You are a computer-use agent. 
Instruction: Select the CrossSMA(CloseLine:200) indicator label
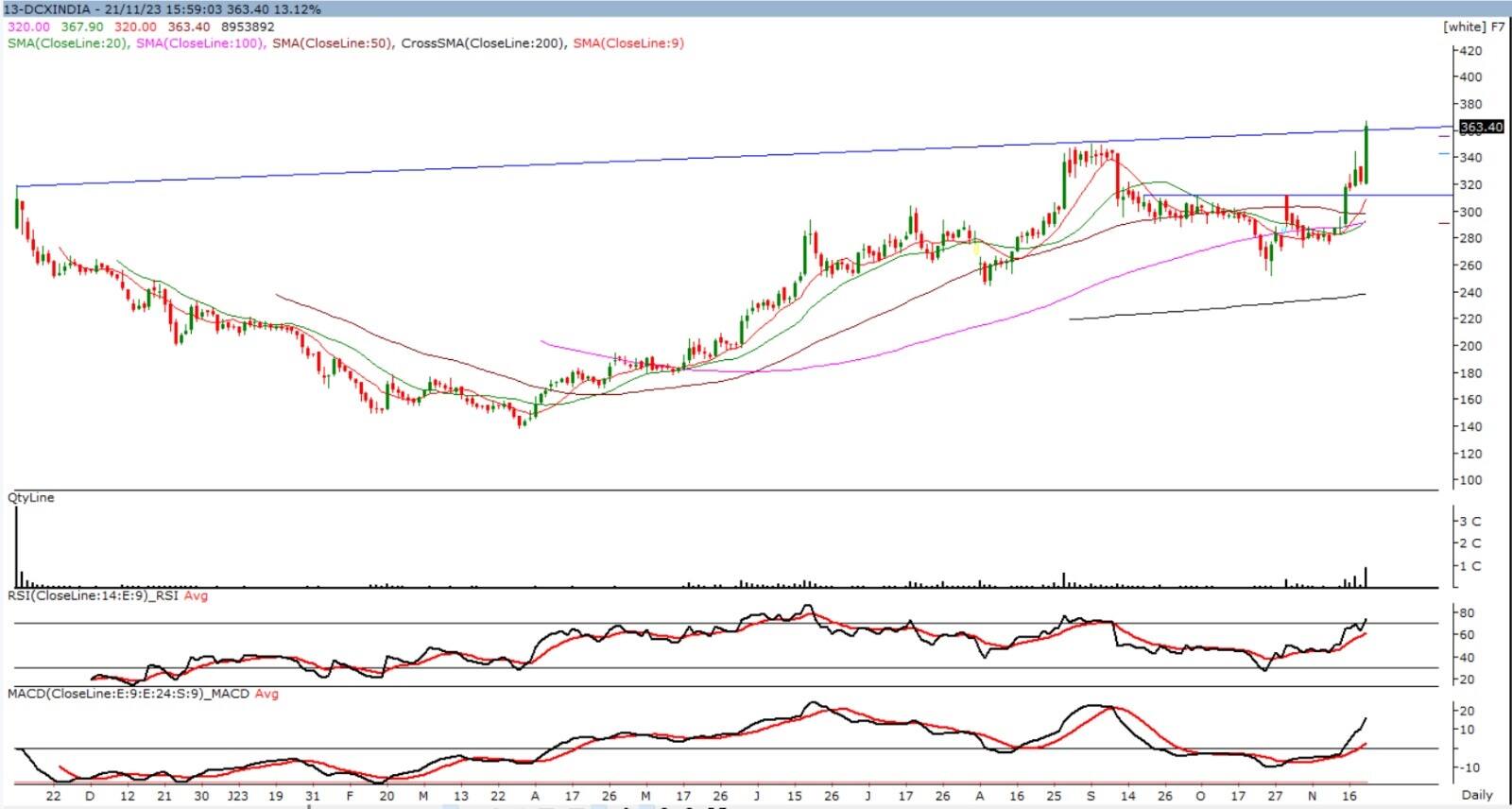point(483,43)
